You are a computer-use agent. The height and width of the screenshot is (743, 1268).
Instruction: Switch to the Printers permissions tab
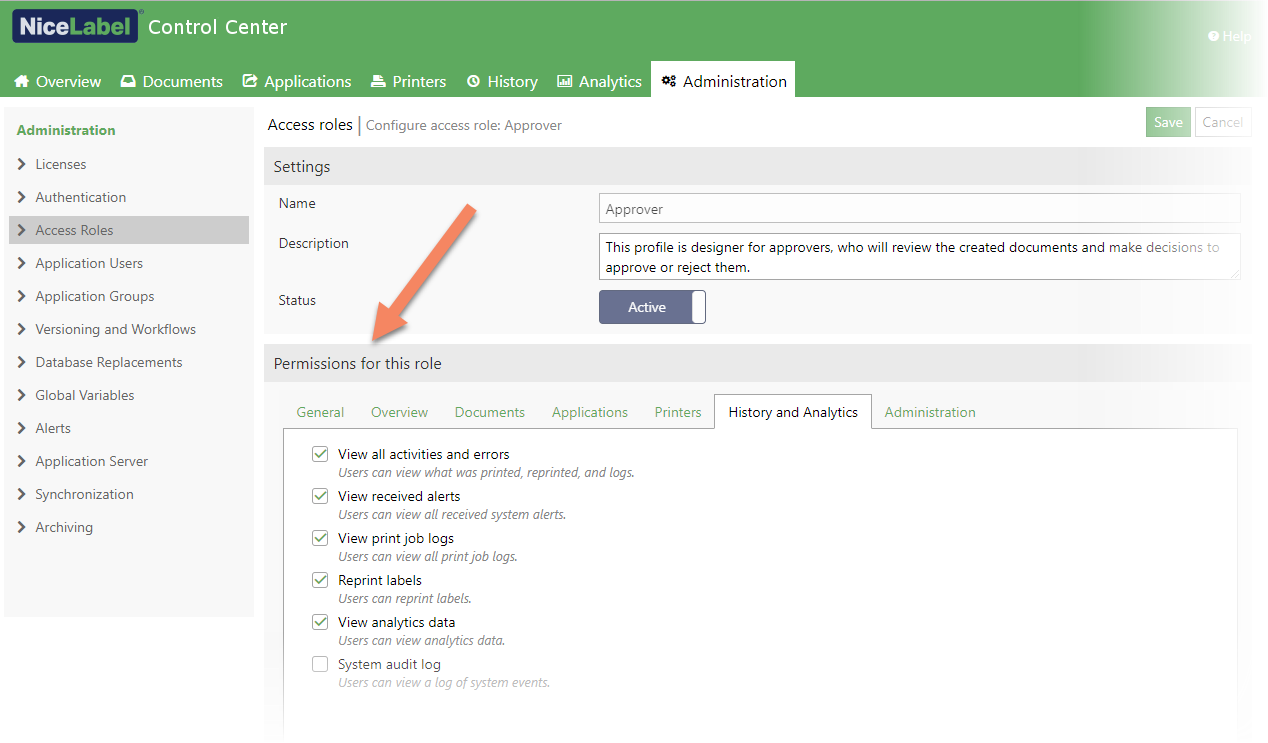(678, 412)
